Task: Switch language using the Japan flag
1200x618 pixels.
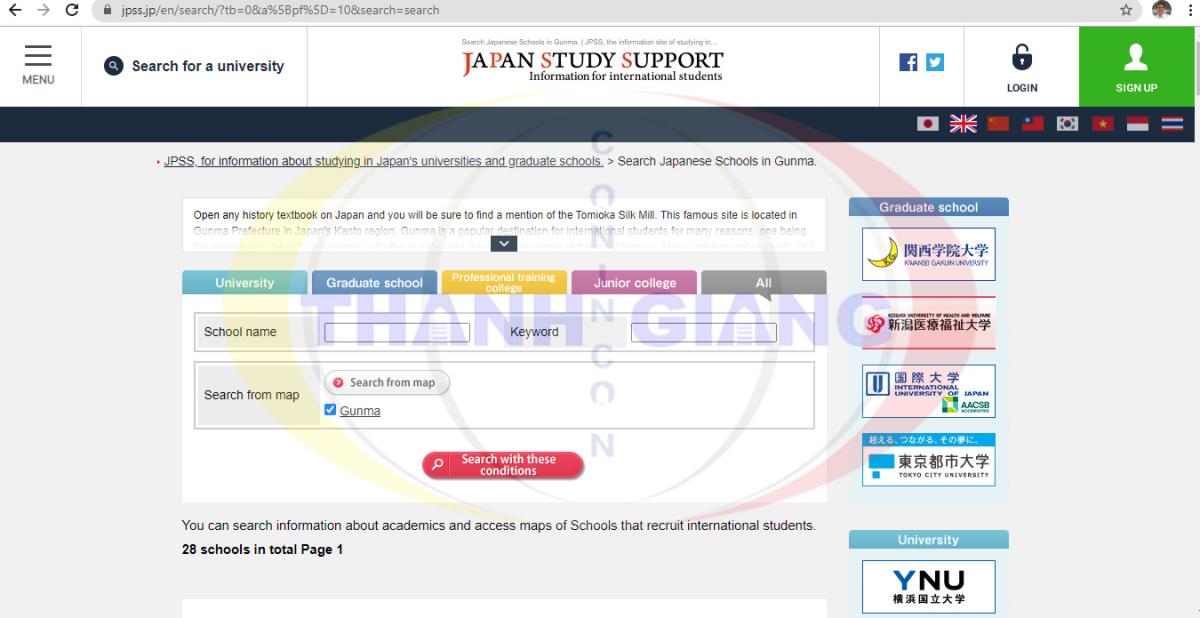Action: tap(928, 124)
